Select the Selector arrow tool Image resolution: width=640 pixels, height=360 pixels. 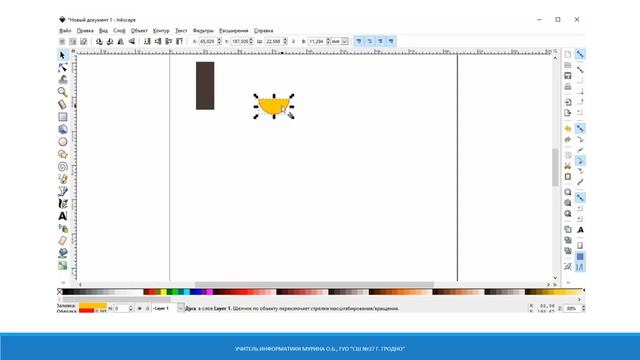point(62,55)
